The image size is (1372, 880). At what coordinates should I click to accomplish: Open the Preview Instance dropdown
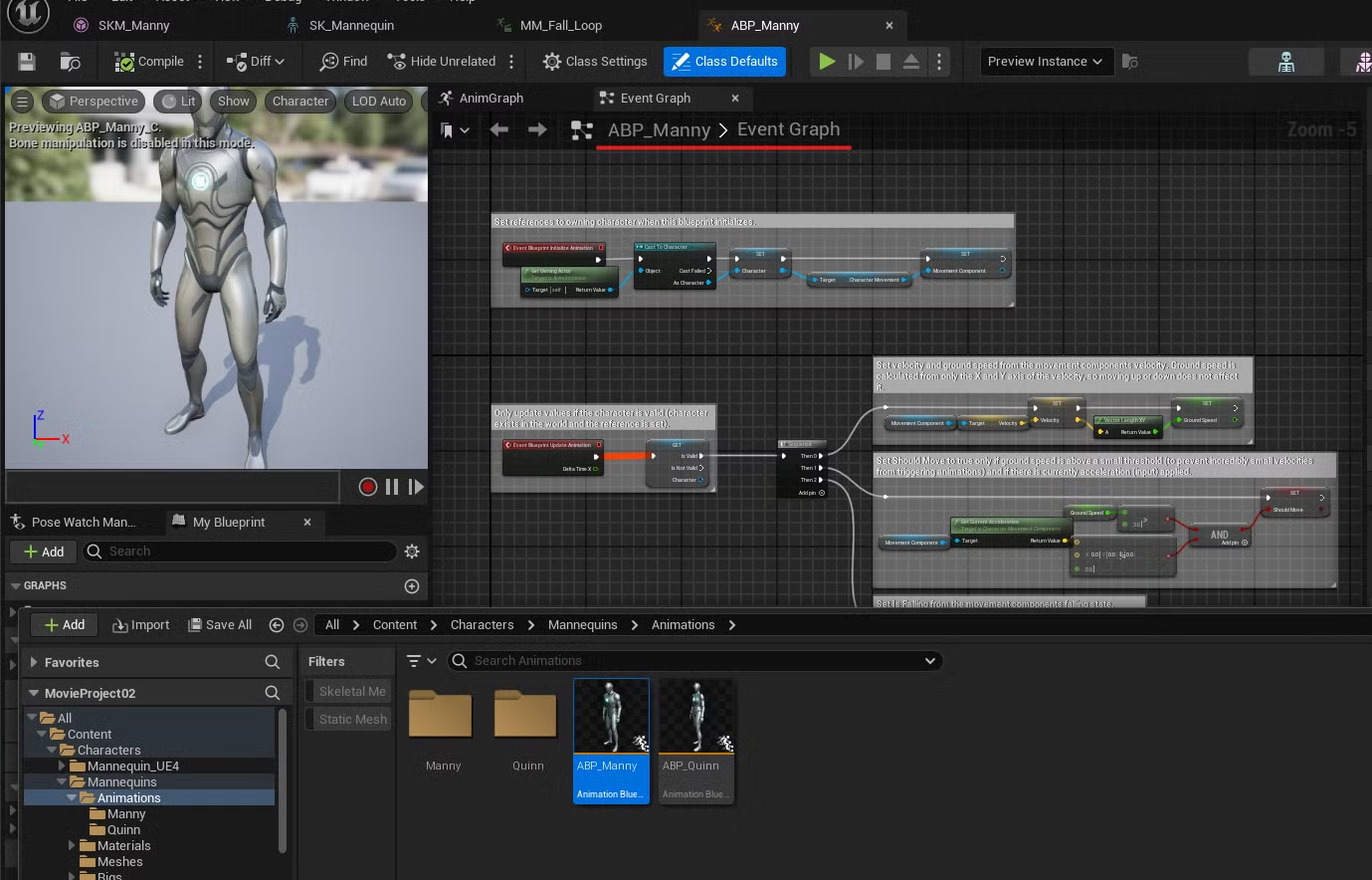[1045, 62]
